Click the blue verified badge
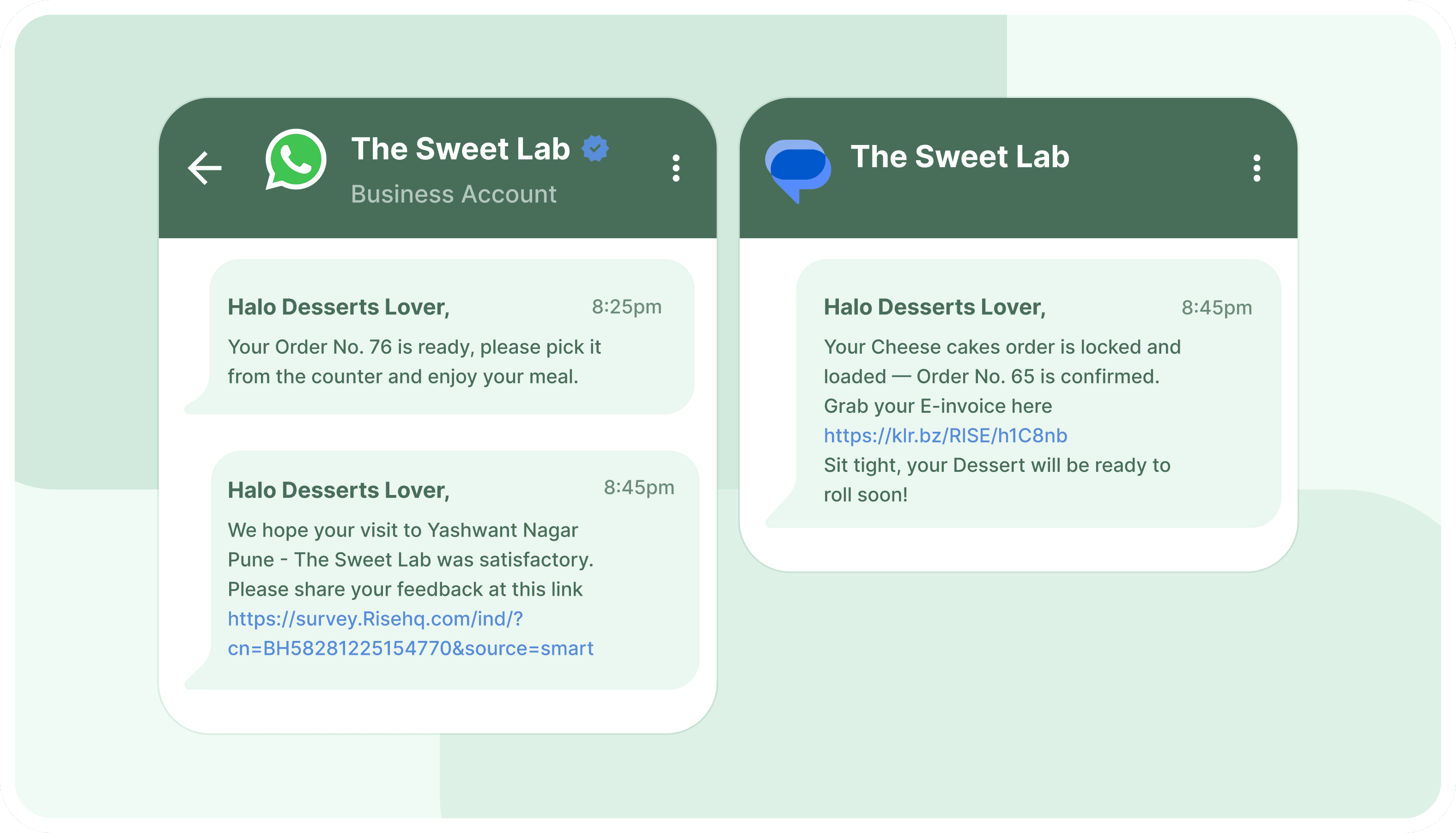The width and height of the screenshot is (1456, 833). pos(595,148)
